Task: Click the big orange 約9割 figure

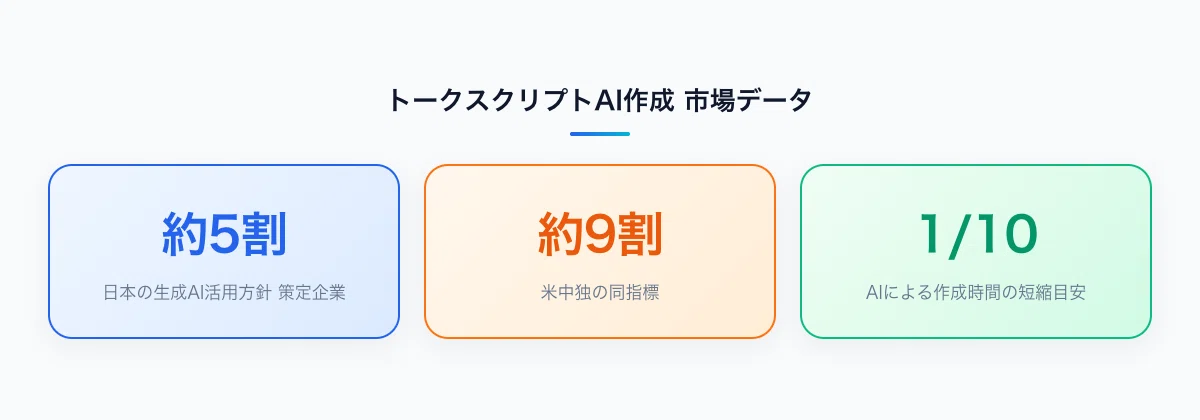Action: click(600, 235)
